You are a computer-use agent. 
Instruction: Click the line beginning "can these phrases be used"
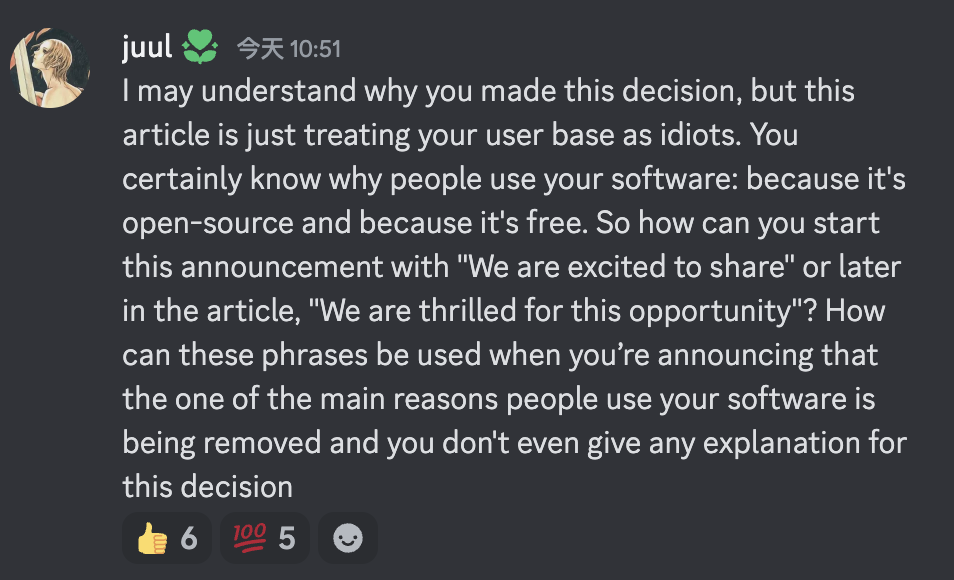click(x=500, y=355)
